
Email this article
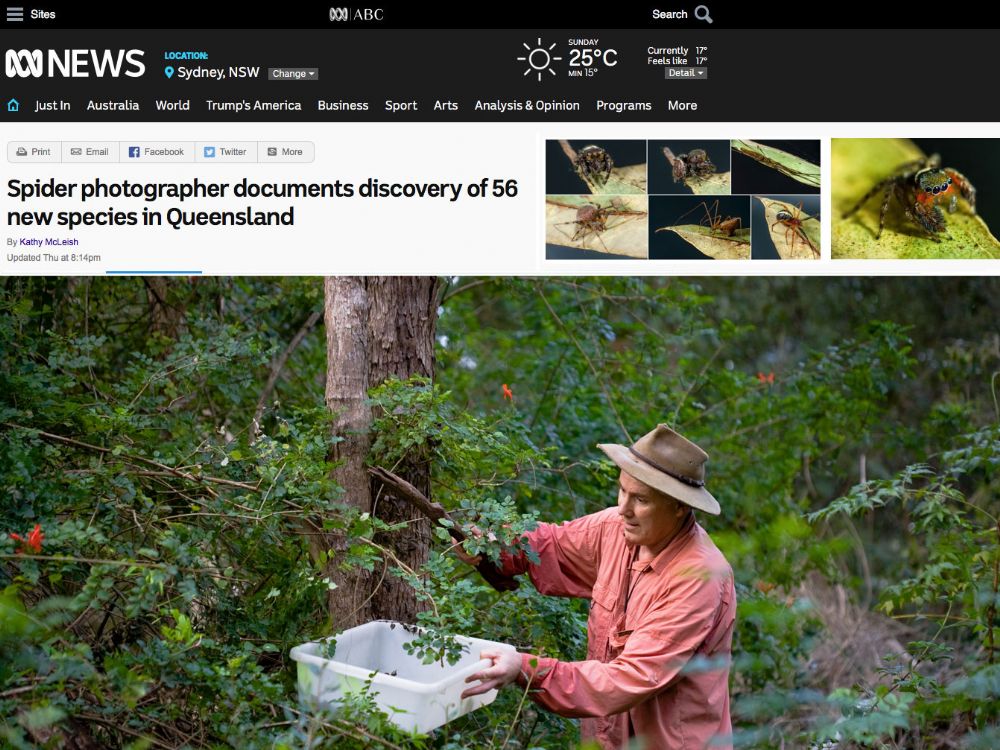(x=90, y=152)
